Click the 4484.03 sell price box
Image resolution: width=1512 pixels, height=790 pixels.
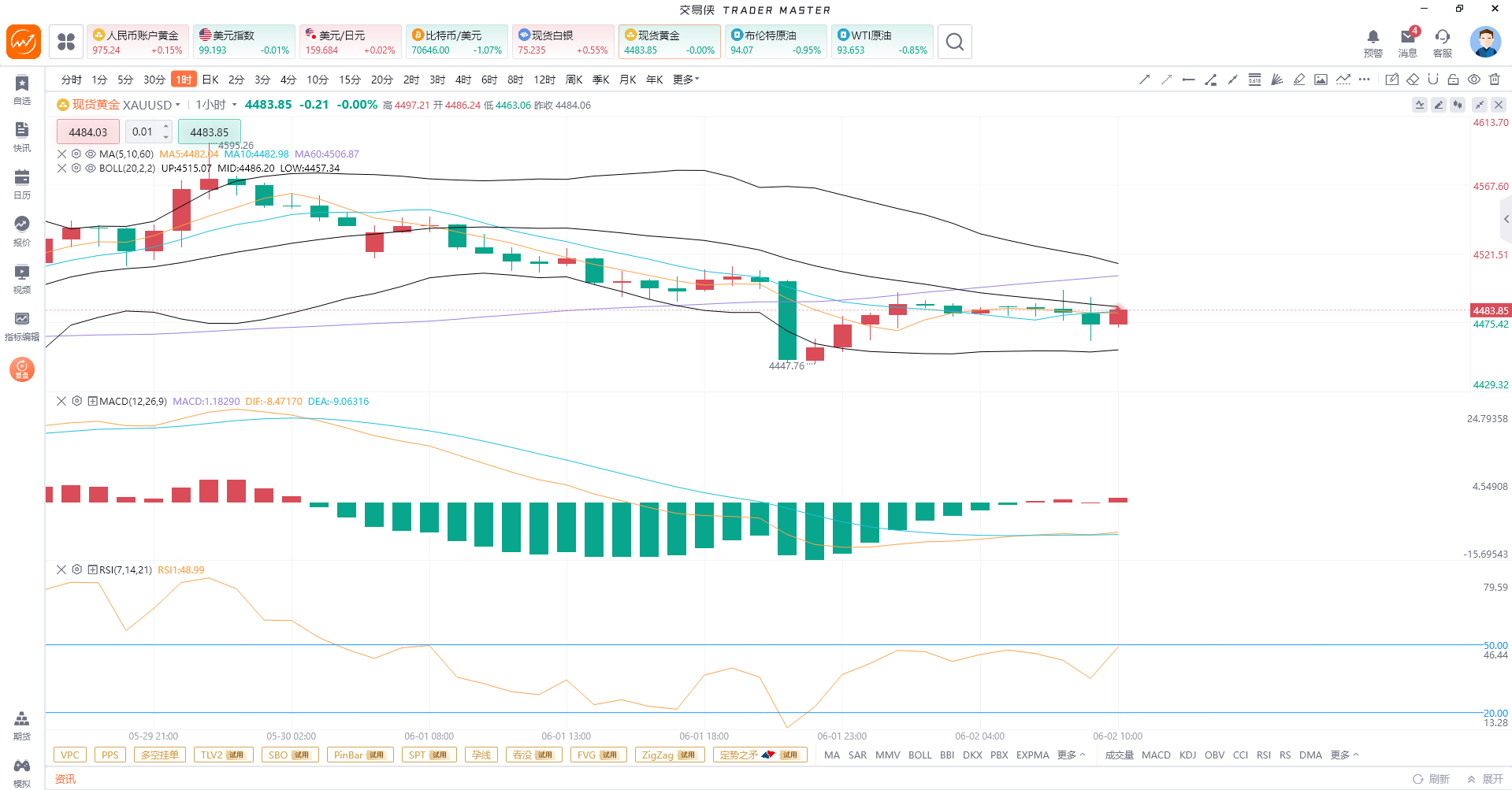88,132
